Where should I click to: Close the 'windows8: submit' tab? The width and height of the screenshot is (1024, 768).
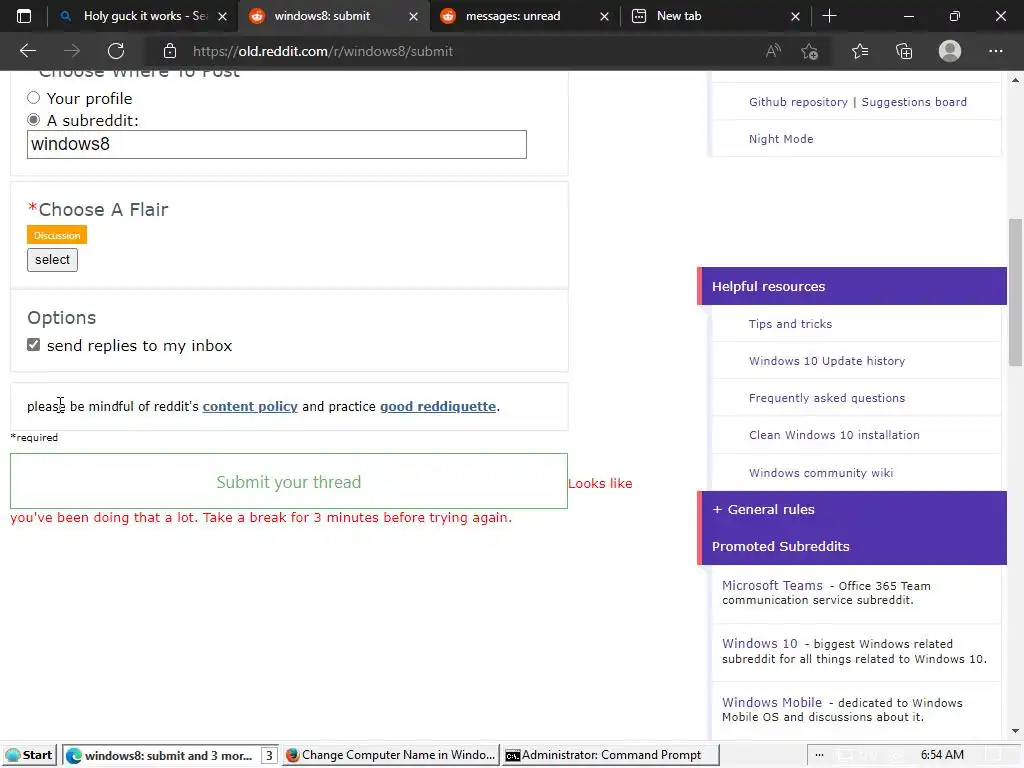(x=413, y=16)
